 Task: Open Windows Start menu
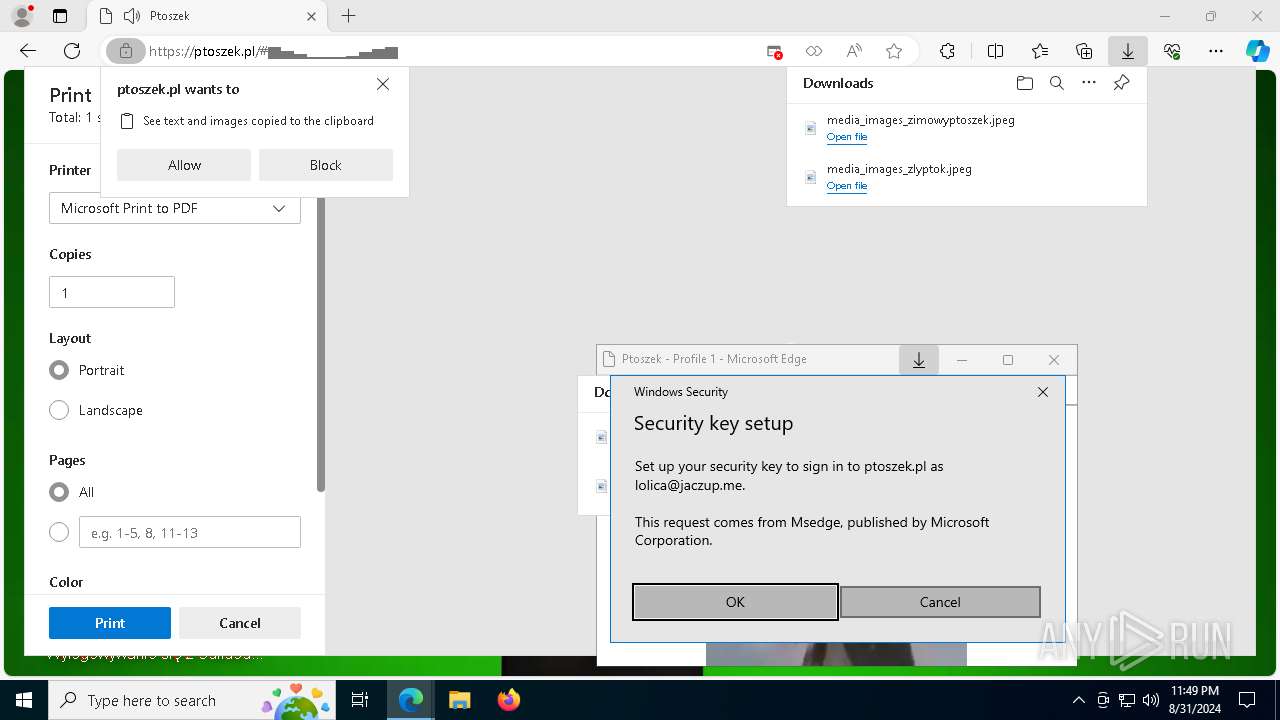click(23, 700)
